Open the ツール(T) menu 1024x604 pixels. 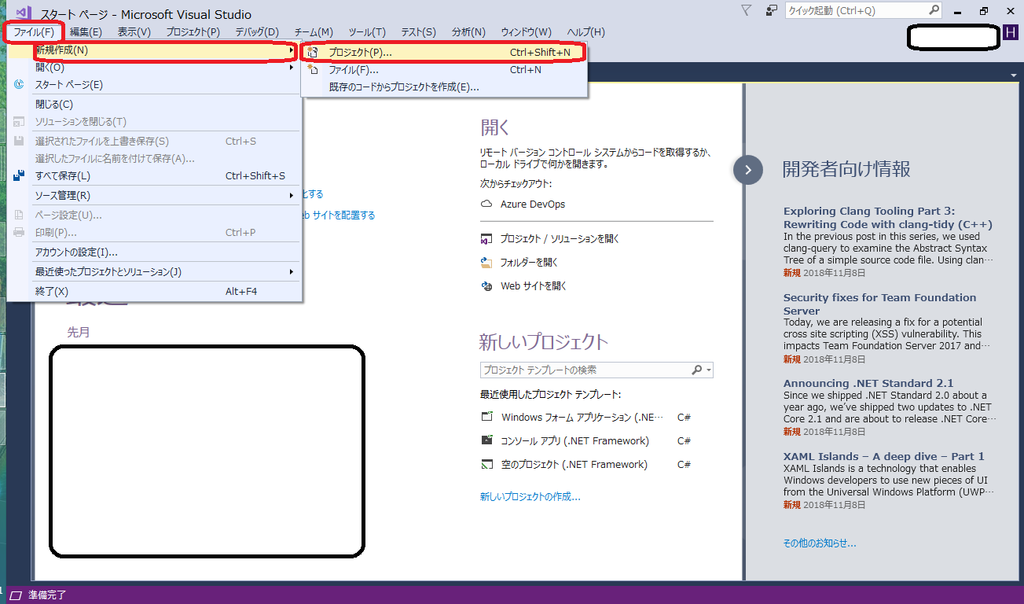(x=366, y=32)
